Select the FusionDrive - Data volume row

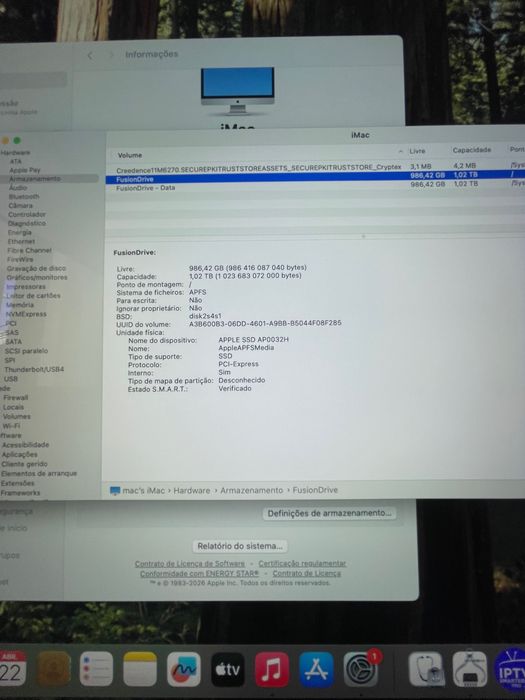[315, 187]
